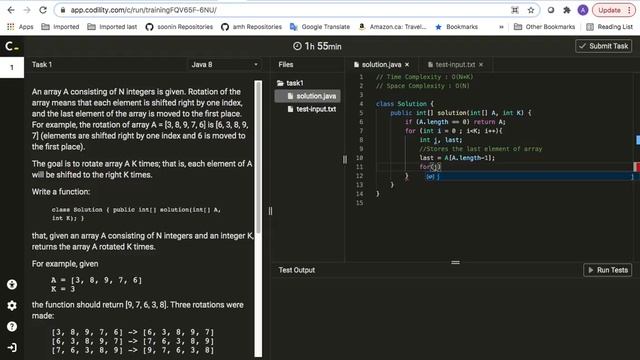Click the Test Output panel header
640x360 pixels.
(297, 270)
